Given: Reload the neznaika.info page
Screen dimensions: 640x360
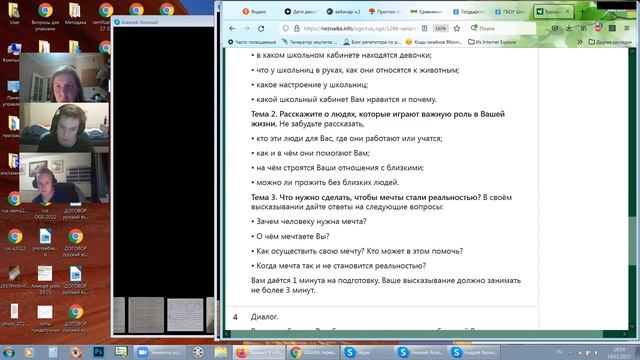Looking at the screenshot, I should [x=261, y=29].
